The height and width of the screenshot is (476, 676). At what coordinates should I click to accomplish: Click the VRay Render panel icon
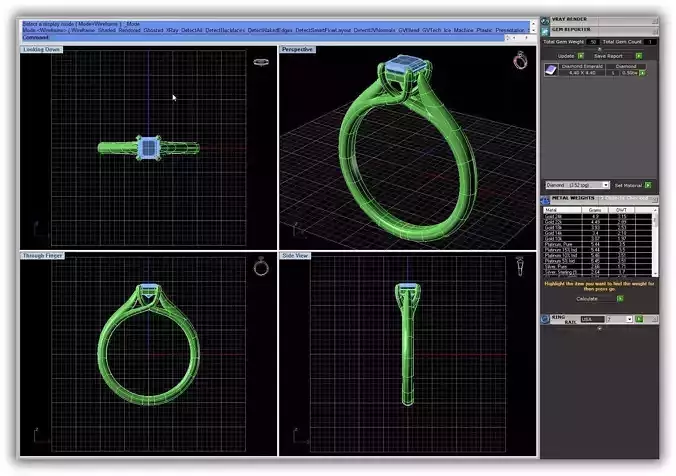click(545, 21)
